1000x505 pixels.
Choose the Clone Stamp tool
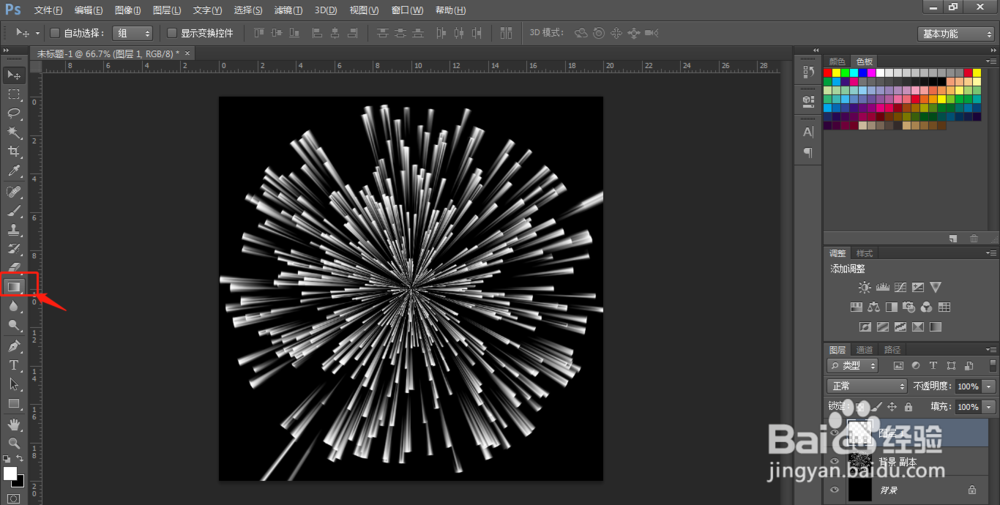tap(13, 230)
